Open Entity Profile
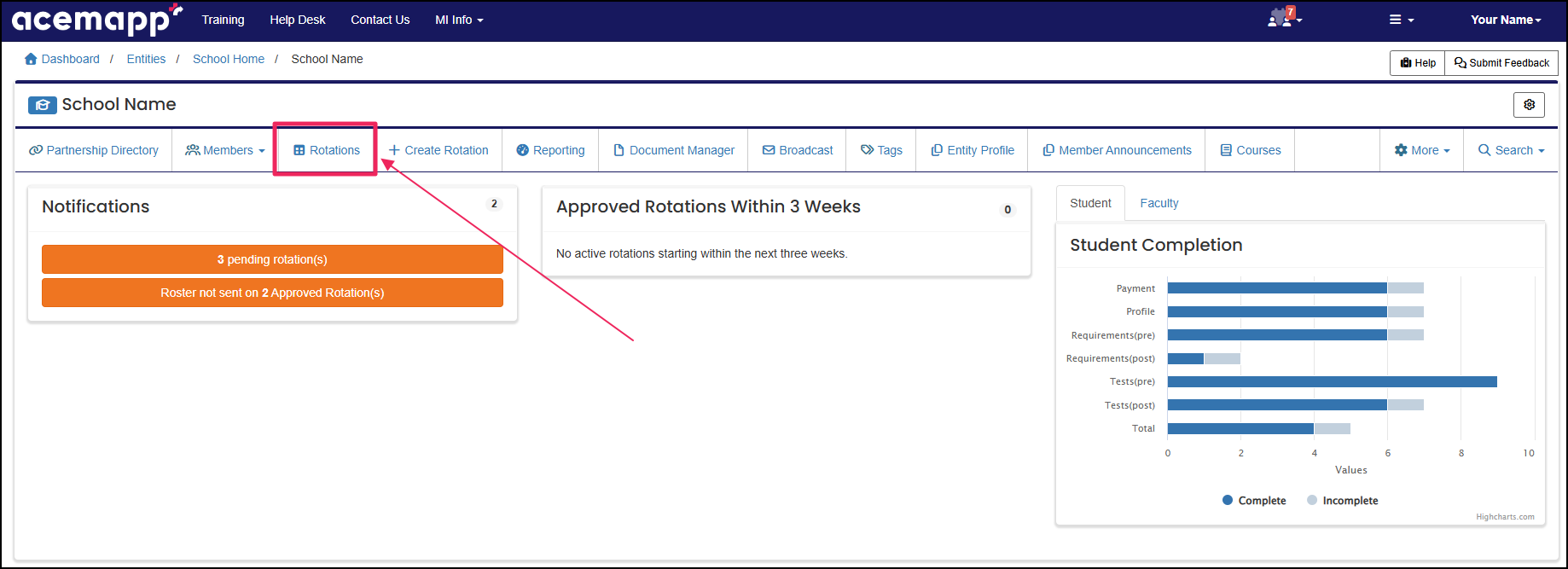This screenshot has width=1568, height=569. (973, 150)
